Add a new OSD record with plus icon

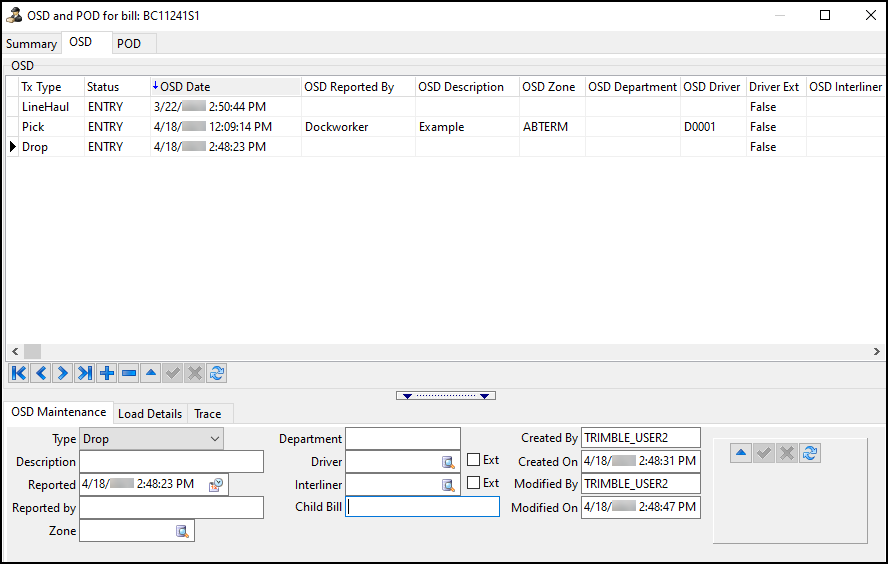pyautogui.click(x=106, y=373)
